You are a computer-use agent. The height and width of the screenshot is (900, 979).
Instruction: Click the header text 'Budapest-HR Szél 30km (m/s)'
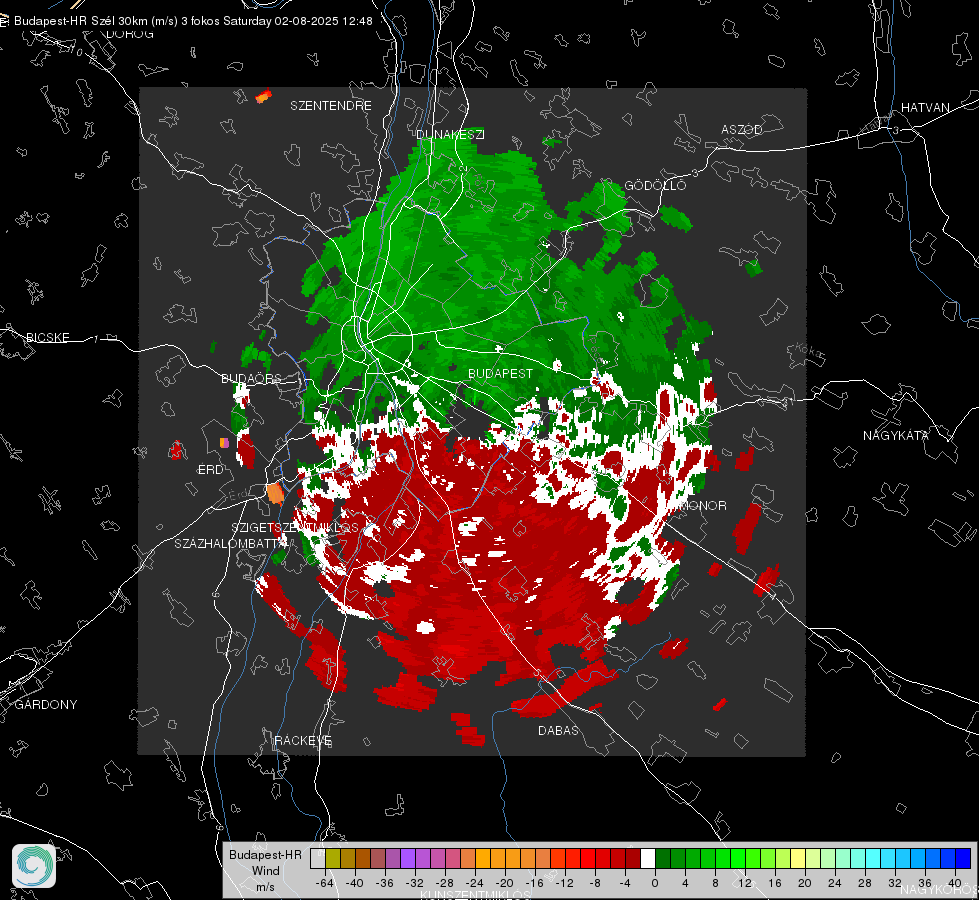(x=96, y=21)
